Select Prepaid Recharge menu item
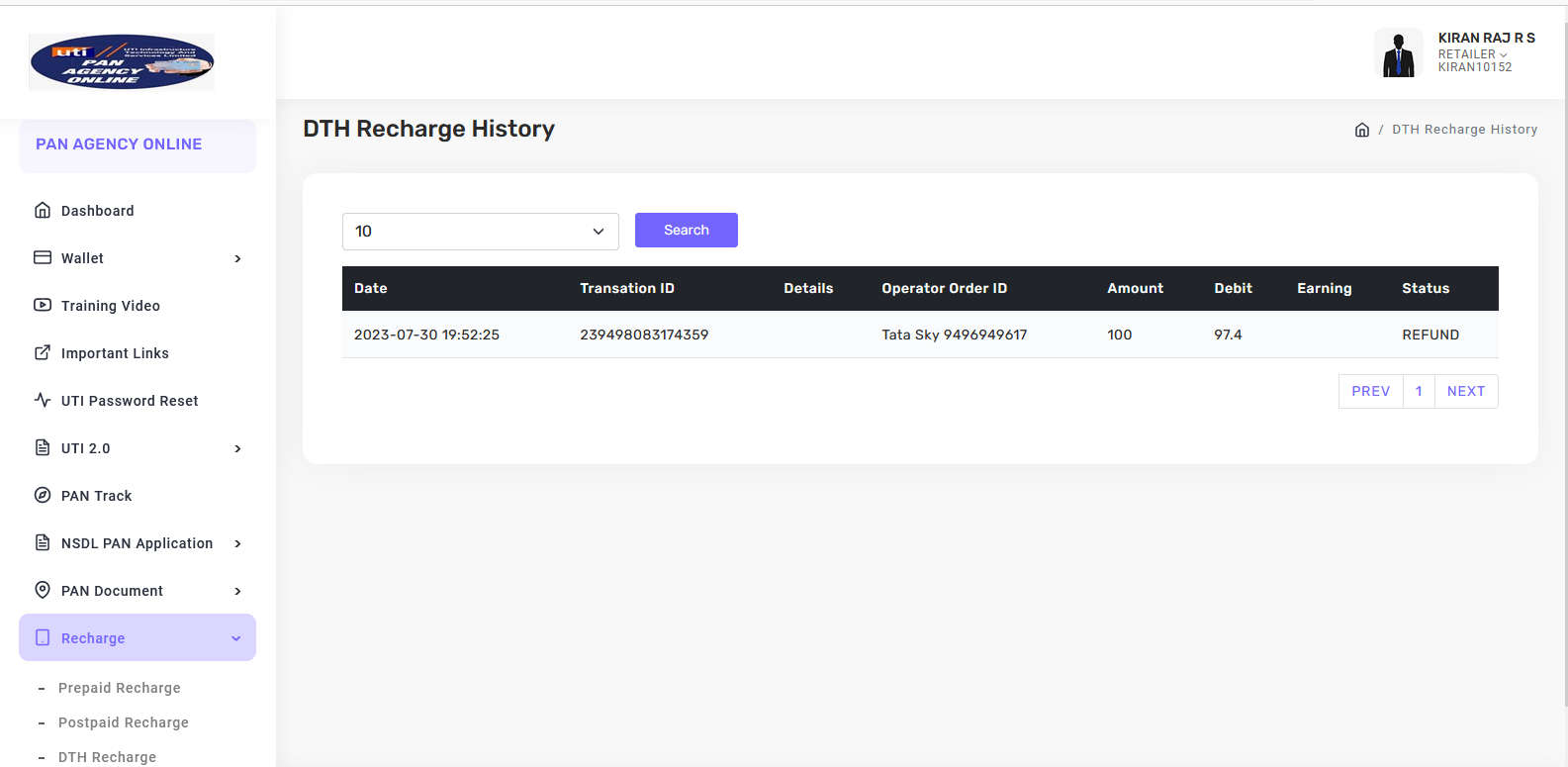 (119, 688)
